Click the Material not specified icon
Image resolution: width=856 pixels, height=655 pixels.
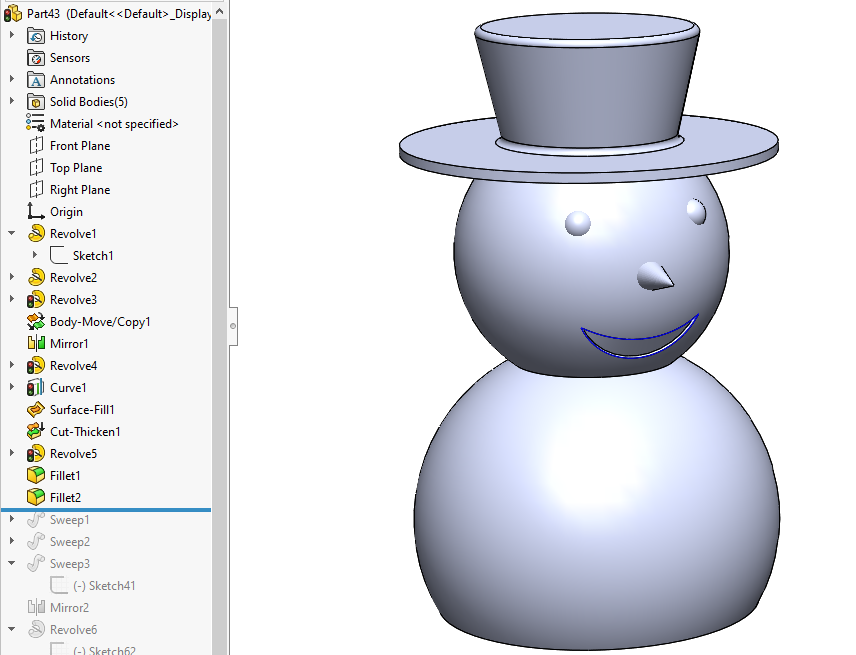click(x=36, y=124)
